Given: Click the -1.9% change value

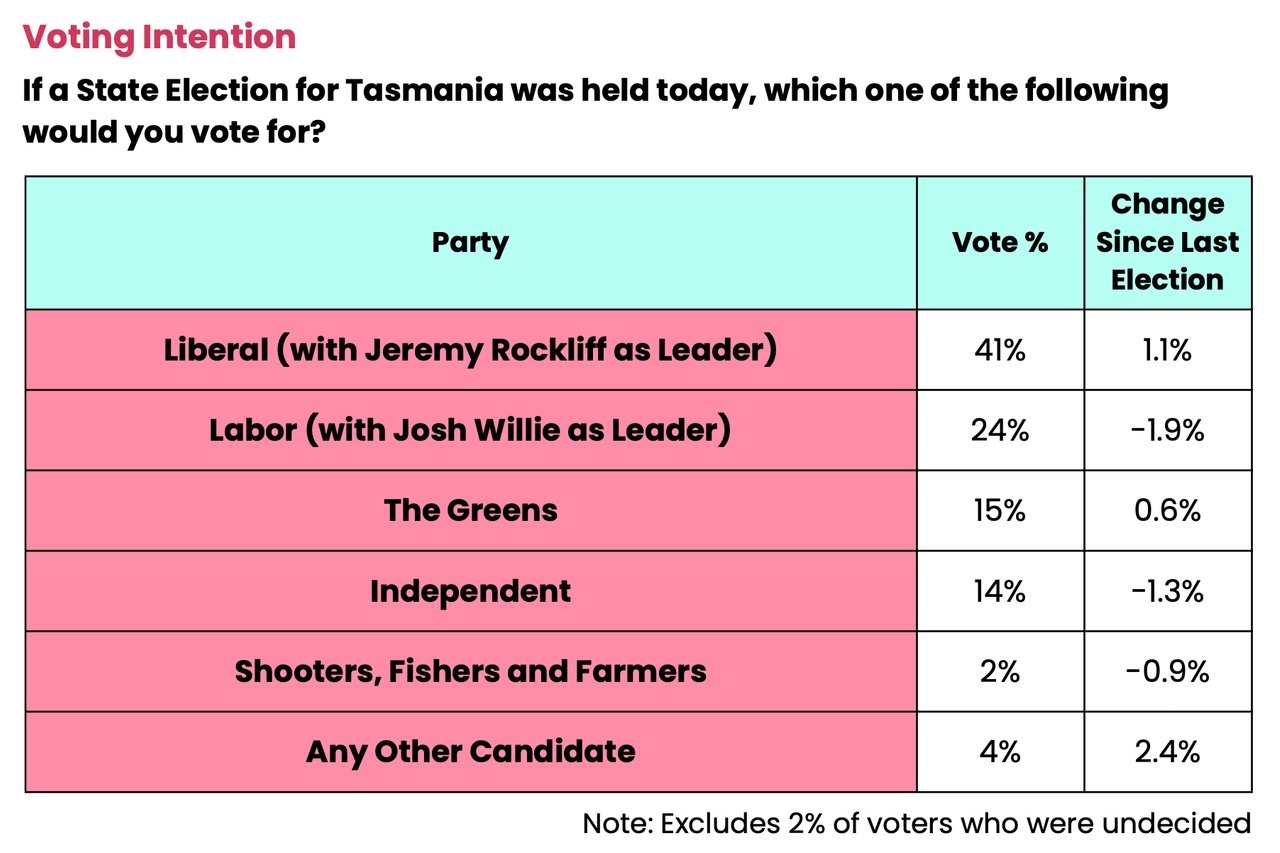Looking at the screenshot, I should (1167, 430).
